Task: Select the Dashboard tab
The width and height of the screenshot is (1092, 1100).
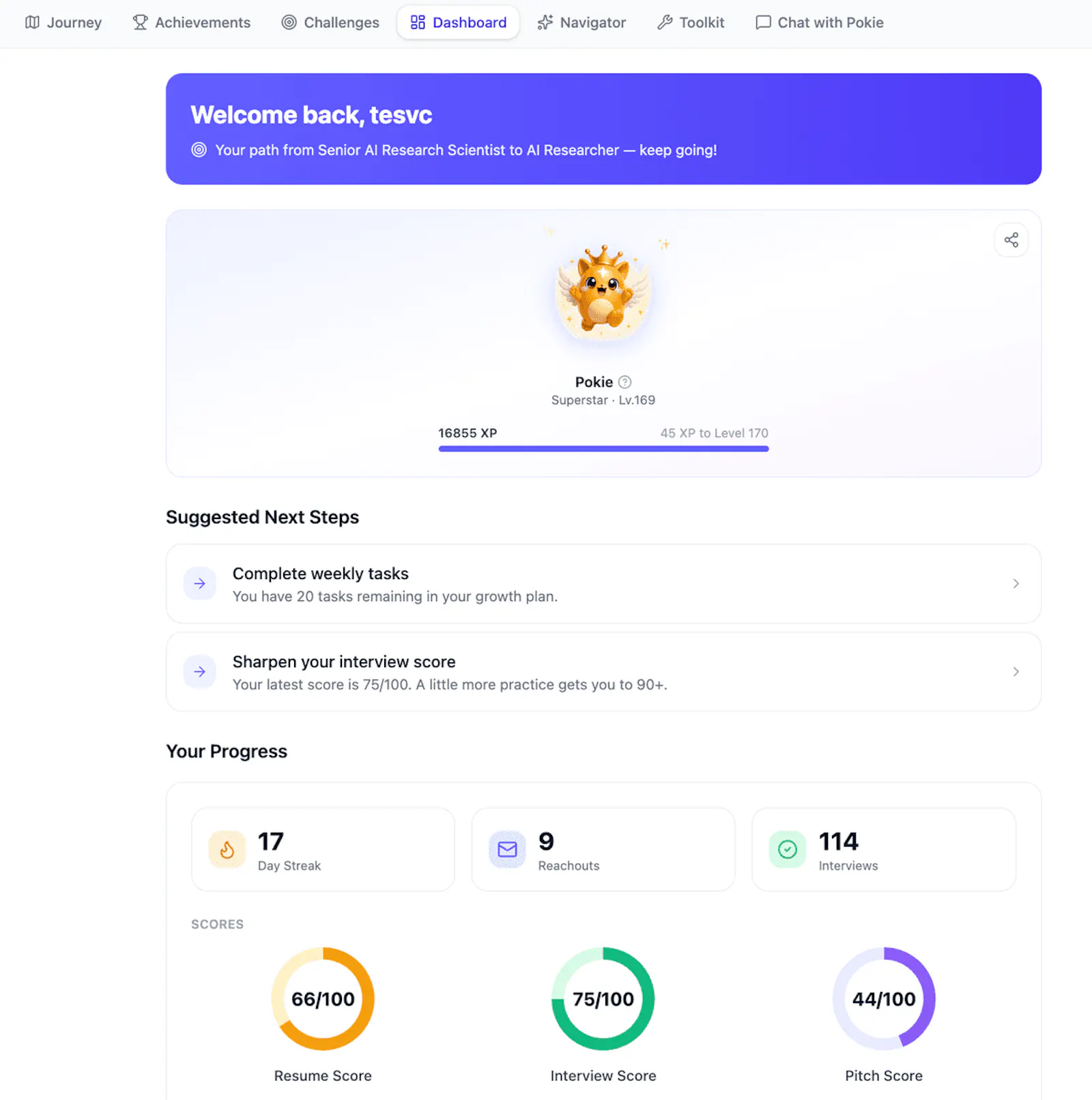Action: (458, 23)
